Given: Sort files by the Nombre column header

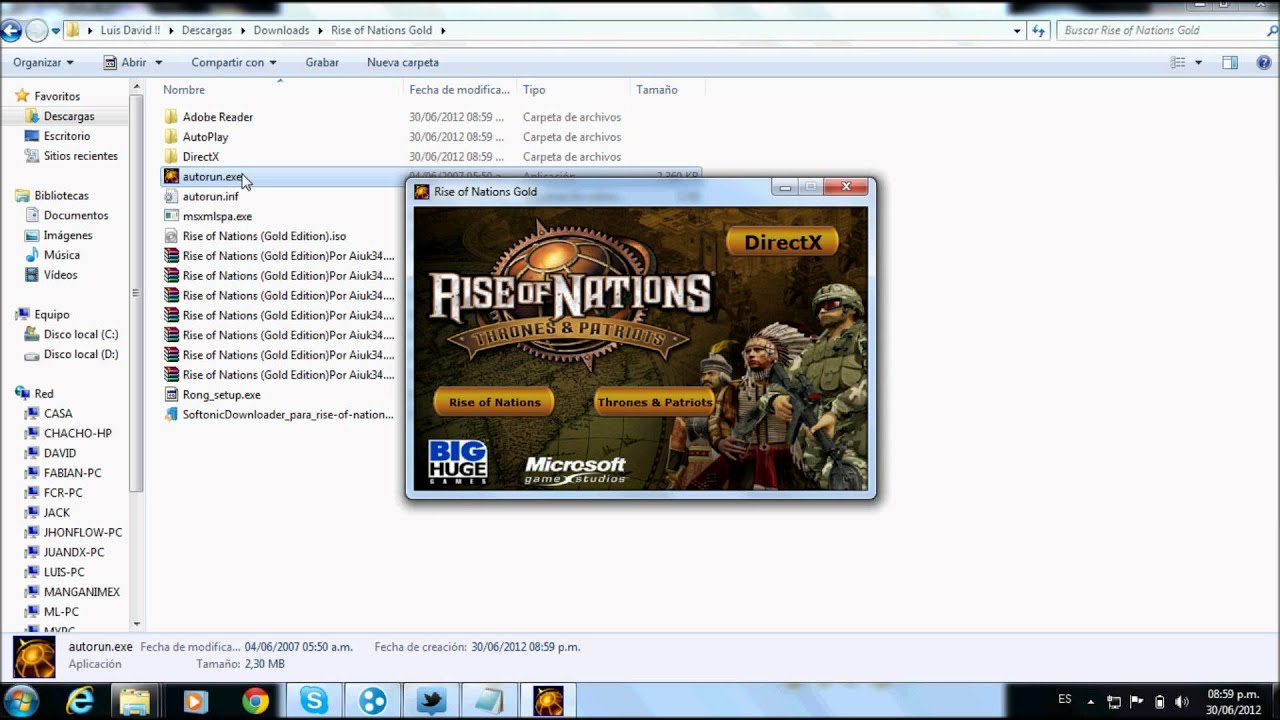Looking at the screenshot, I should click(183, 89).
